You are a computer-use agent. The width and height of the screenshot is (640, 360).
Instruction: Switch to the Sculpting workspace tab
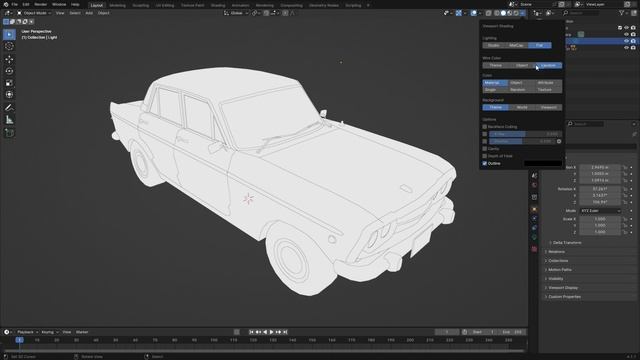(141, 5)
